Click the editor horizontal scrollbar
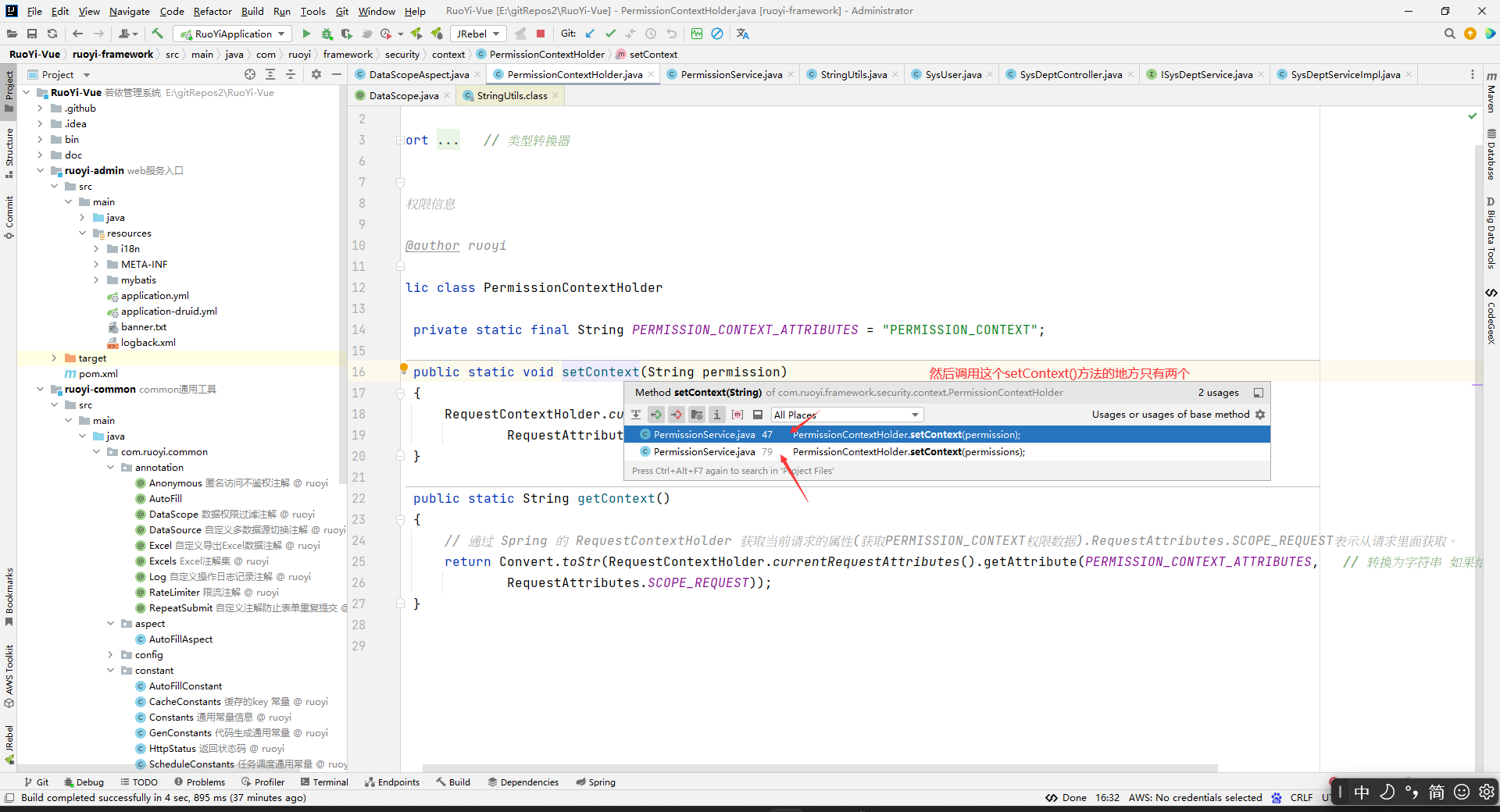The width and height of the screenshot is (1500, 812). [x=820, y=767]
